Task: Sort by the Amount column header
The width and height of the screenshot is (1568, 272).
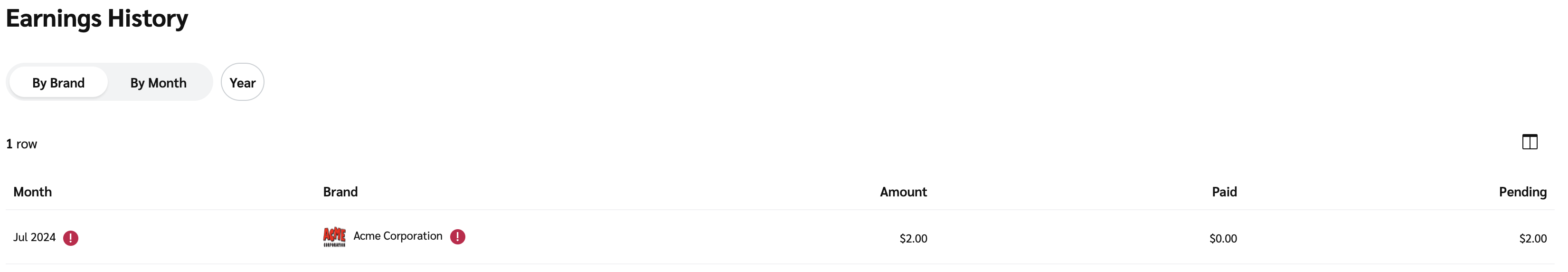Action: (903, 192)
